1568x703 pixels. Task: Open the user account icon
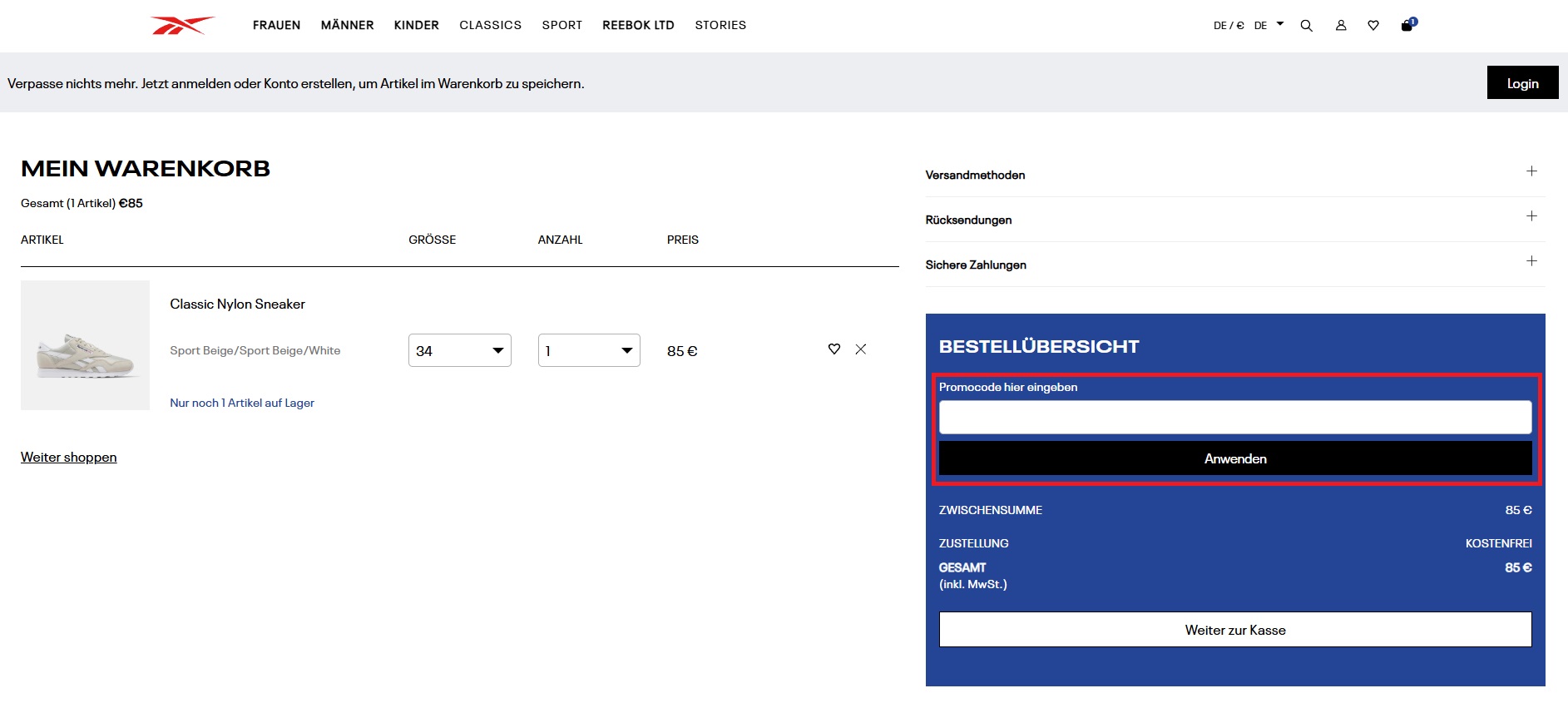click(x=1341, y=26)
